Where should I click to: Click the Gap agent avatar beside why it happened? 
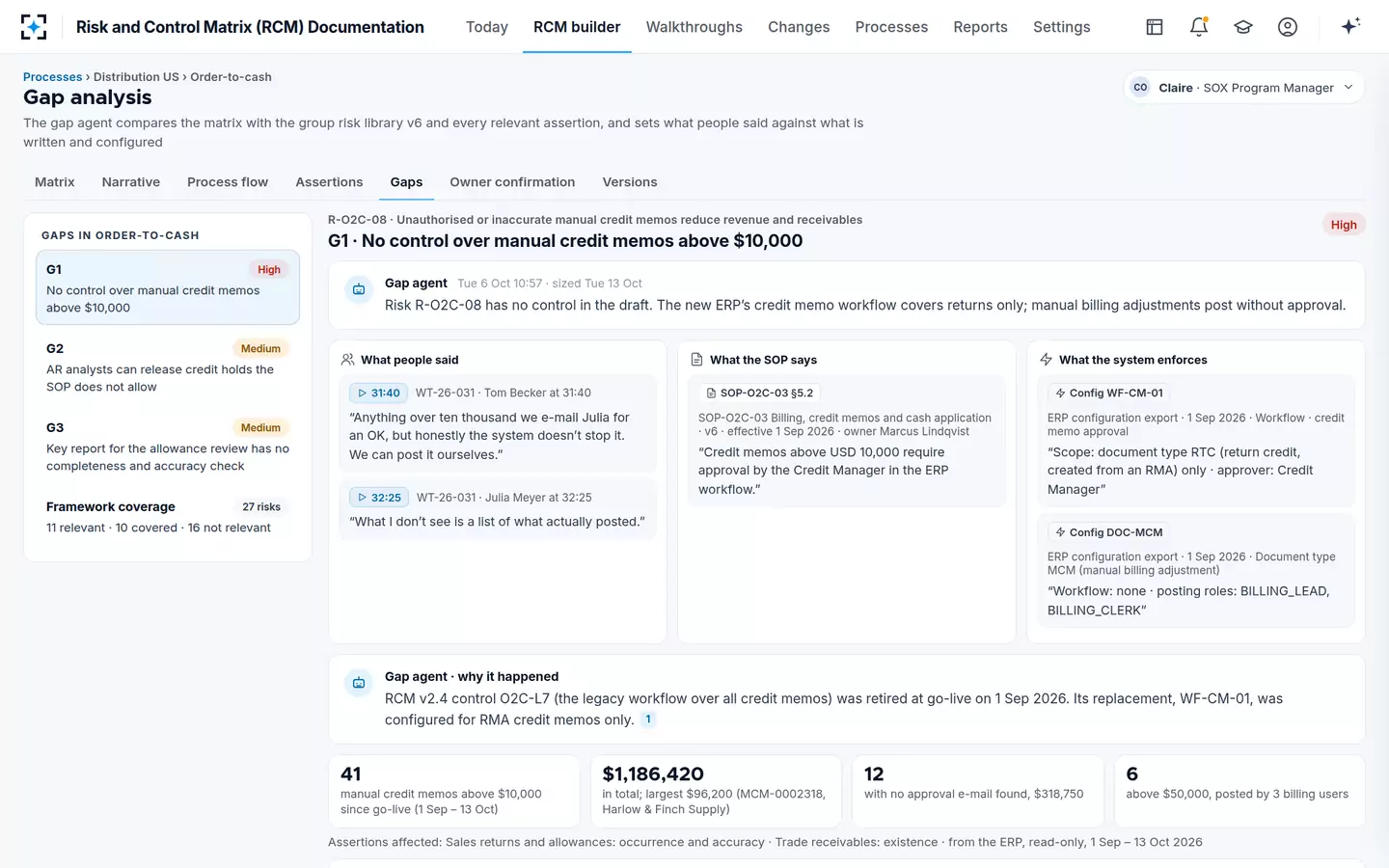[359, 683]
